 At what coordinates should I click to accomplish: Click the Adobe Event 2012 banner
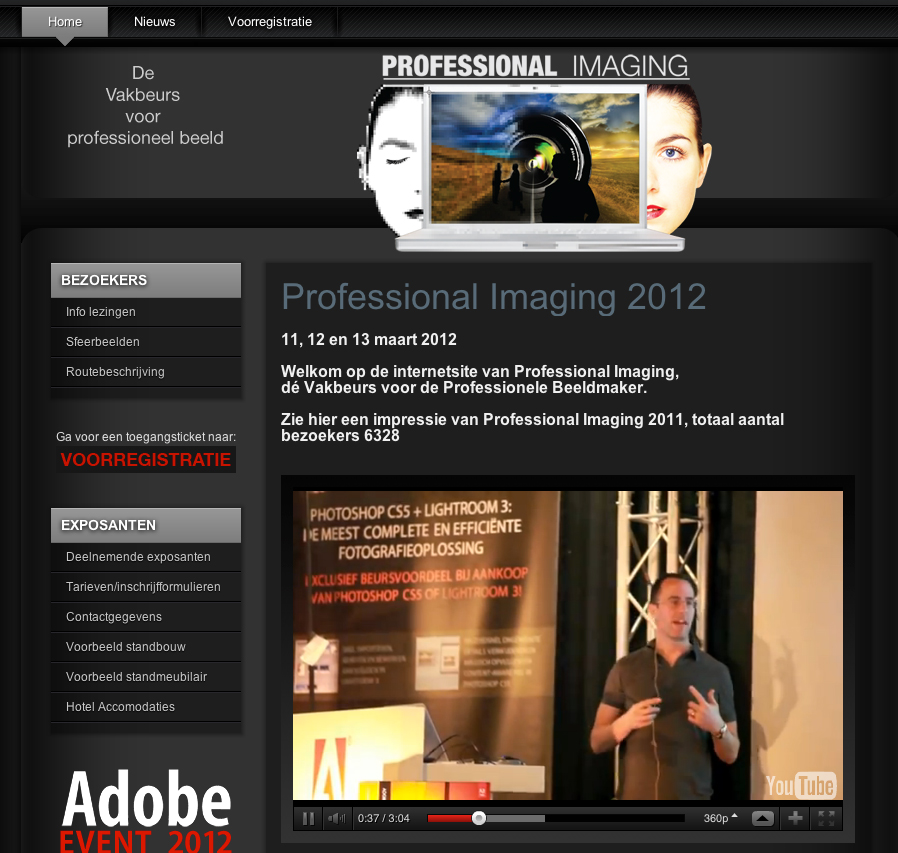(146, 810)
